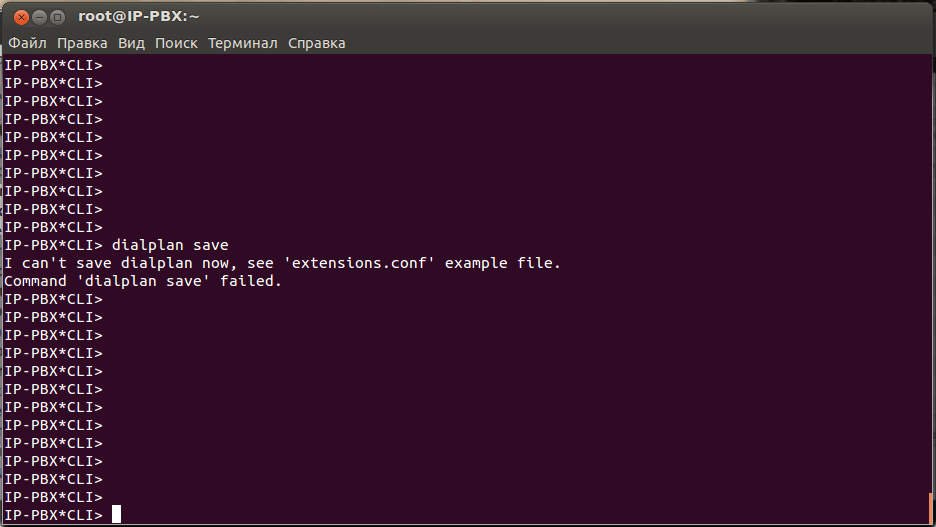Open the Правка menu
The width and height of the screenshot is (936, 527).
pyautogui.click(x=82, y=43)
